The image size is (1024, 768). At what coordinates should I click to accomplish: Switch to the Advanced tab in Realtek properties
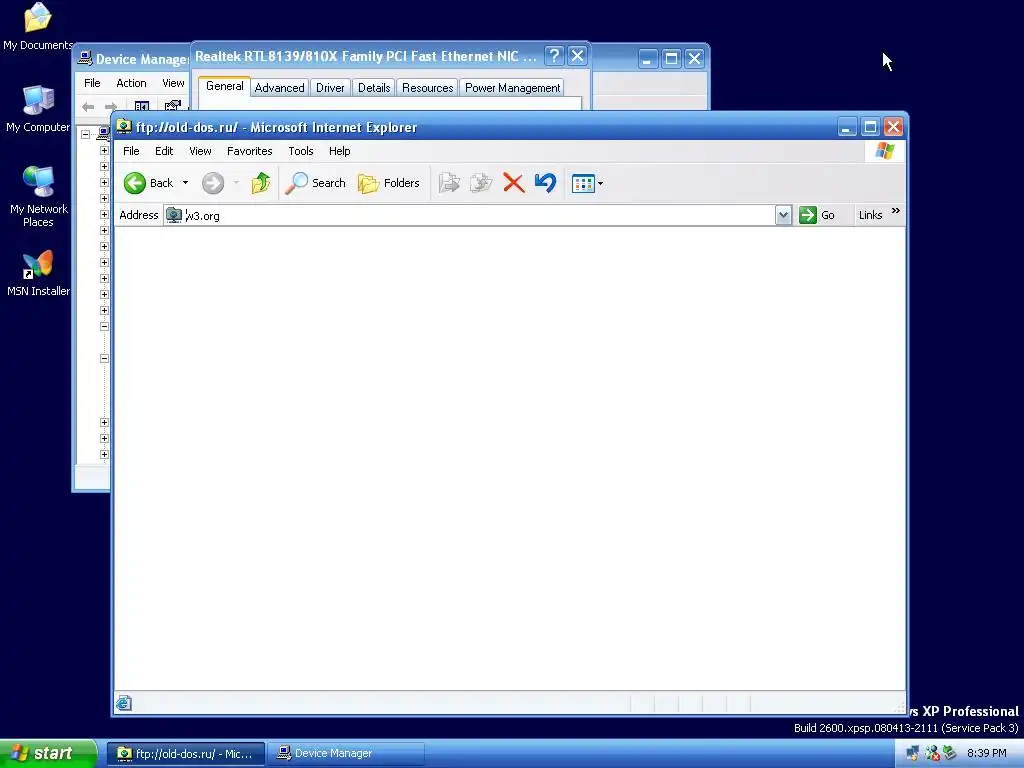[x=280, y=88]
